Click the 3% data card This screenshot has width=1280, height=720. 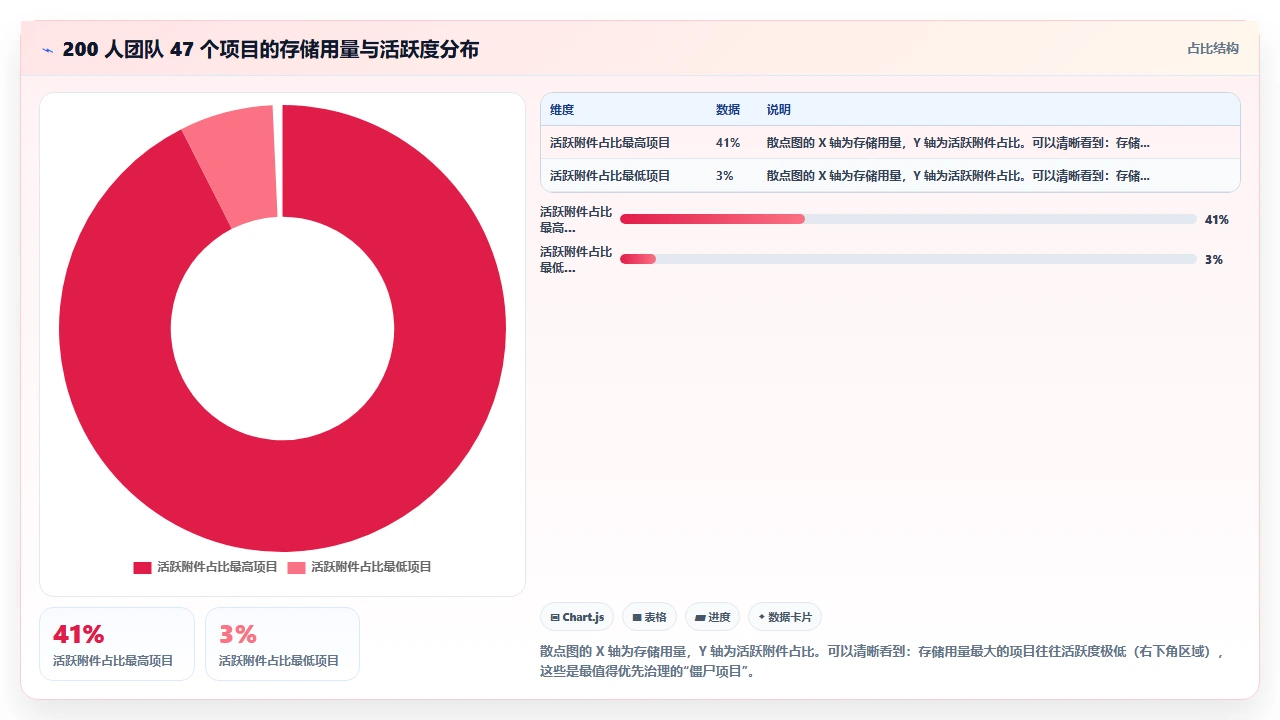click(x=282, y=644)
